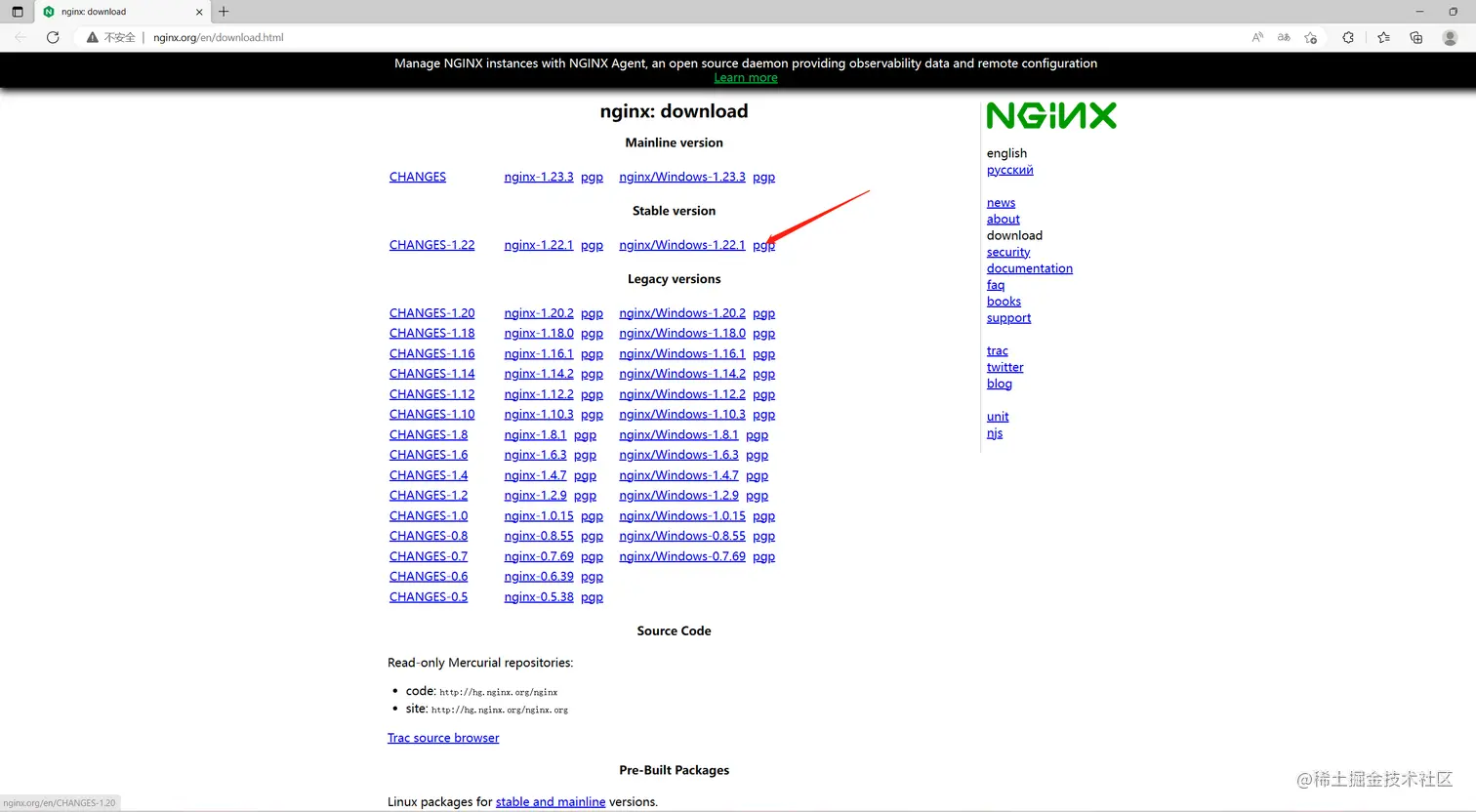Download nginx/Windows-1.20.2
Viewport: 1476px width, 812px height.
(x=682, y=313)
